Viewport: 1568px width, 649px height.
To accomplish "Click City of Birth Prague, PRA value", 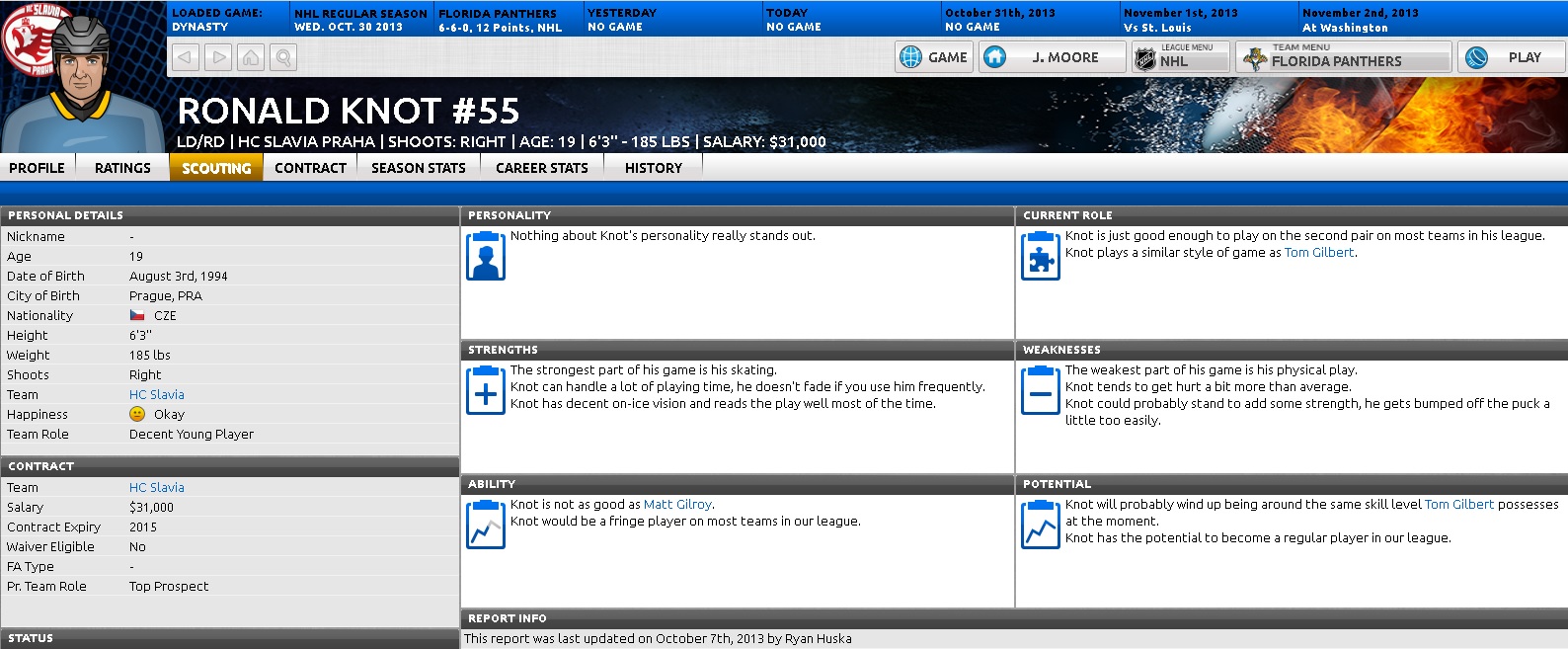I will tap(166, 295).
